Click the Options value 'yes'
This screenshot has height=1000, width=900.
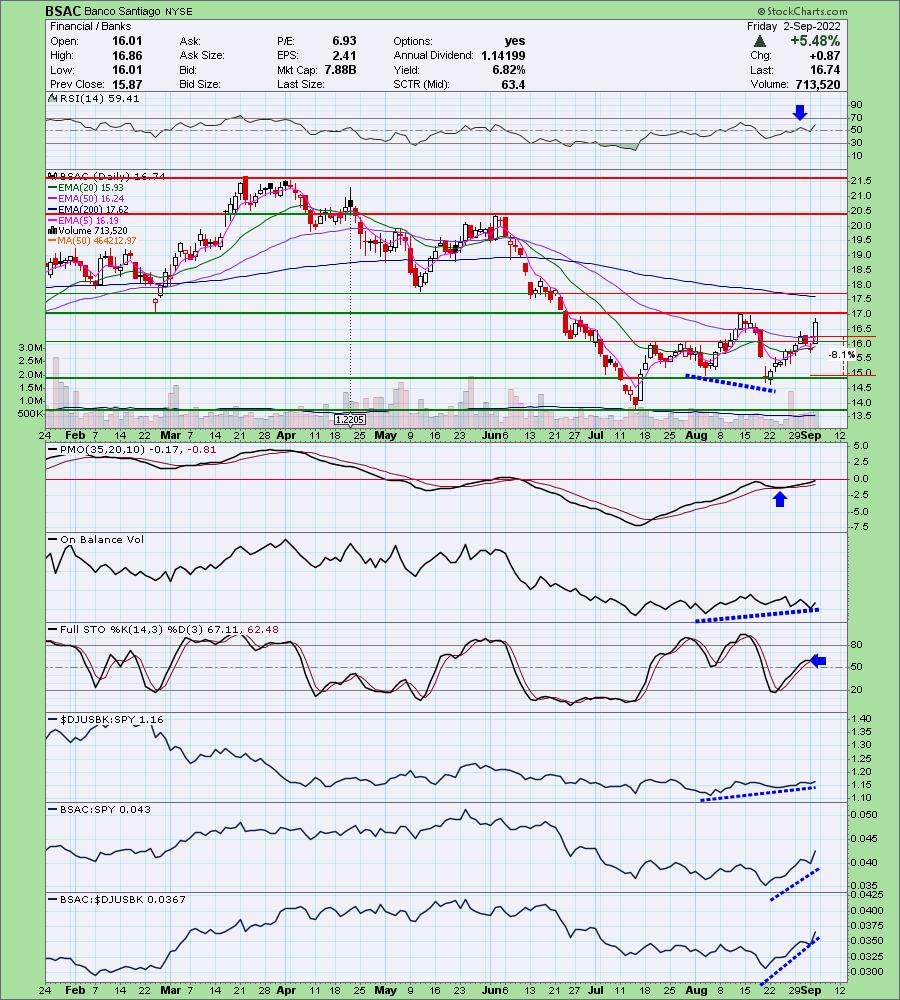point(515,41)
